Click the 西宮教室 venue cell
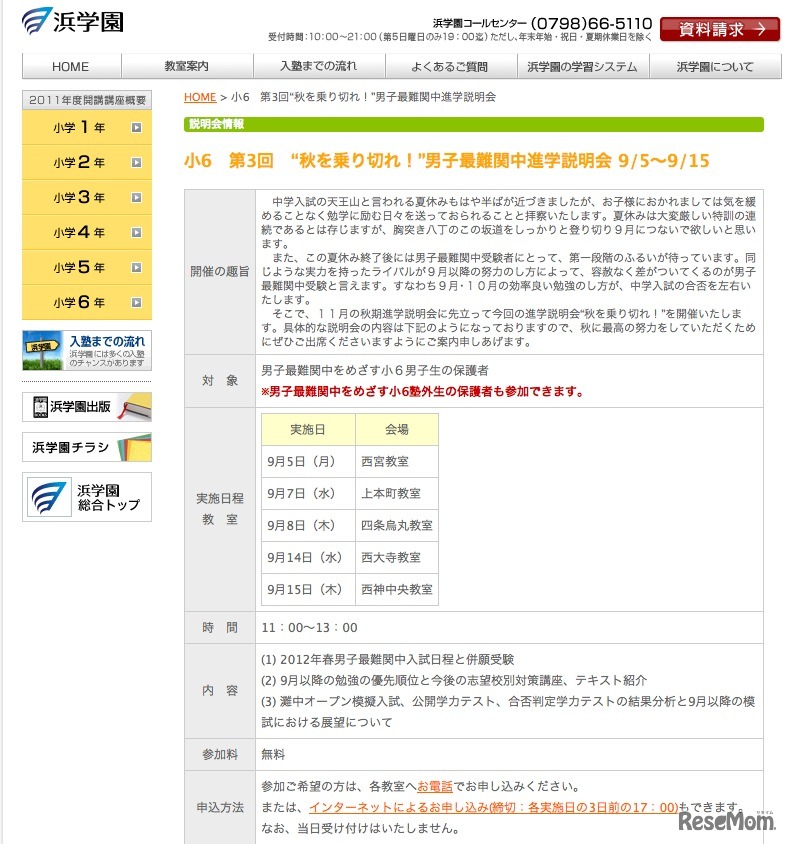The width and height of the screenshot is (789, 844). [x=397, y=461]
